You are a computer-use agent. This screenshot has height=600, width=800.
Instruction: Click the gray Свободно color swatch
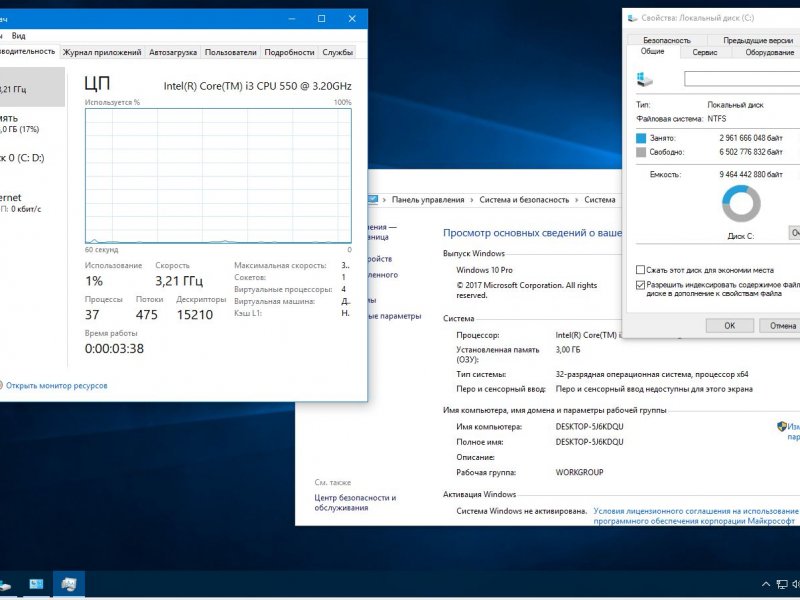(x=641, y=152)
